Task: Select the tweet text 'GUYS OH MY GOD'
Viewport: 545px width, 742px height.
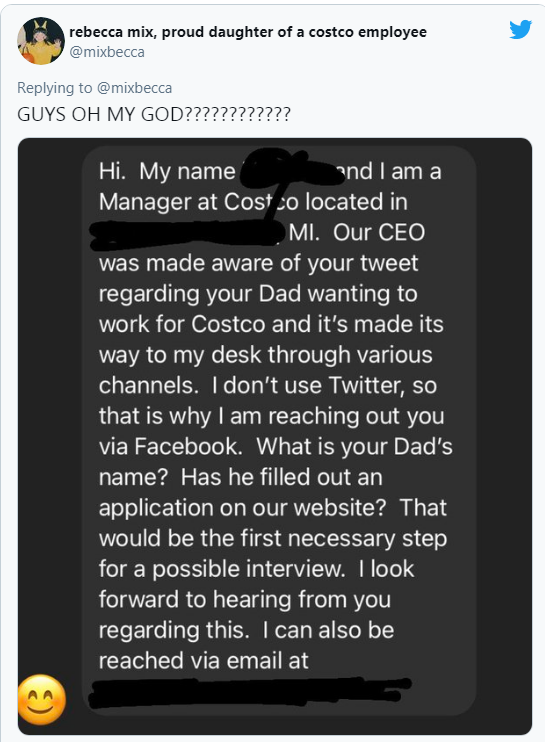Action: (x=100, y=115)
